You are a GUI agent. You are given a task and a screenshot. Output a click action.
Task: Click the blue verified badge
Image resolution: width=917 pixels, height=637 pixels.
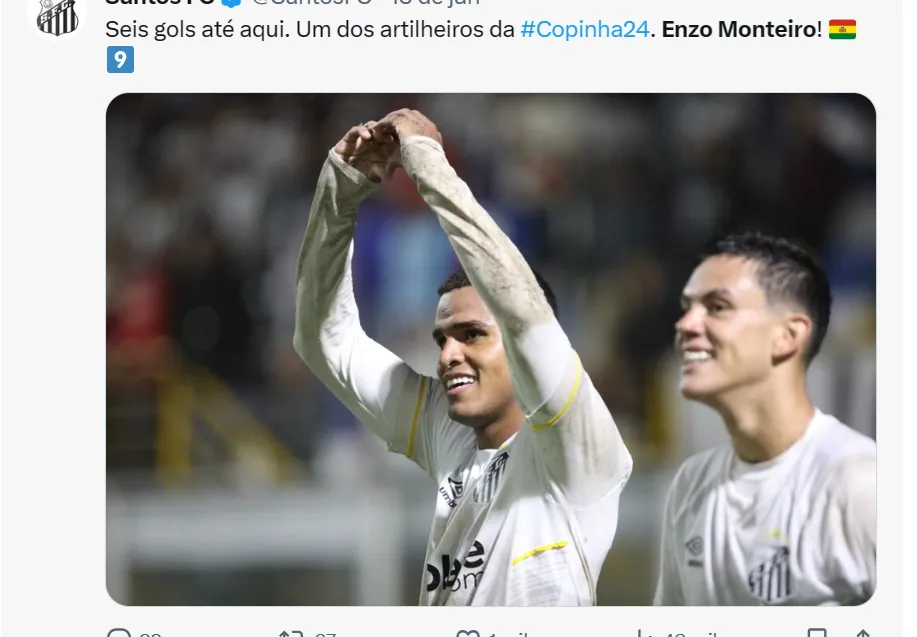point(232,2)
